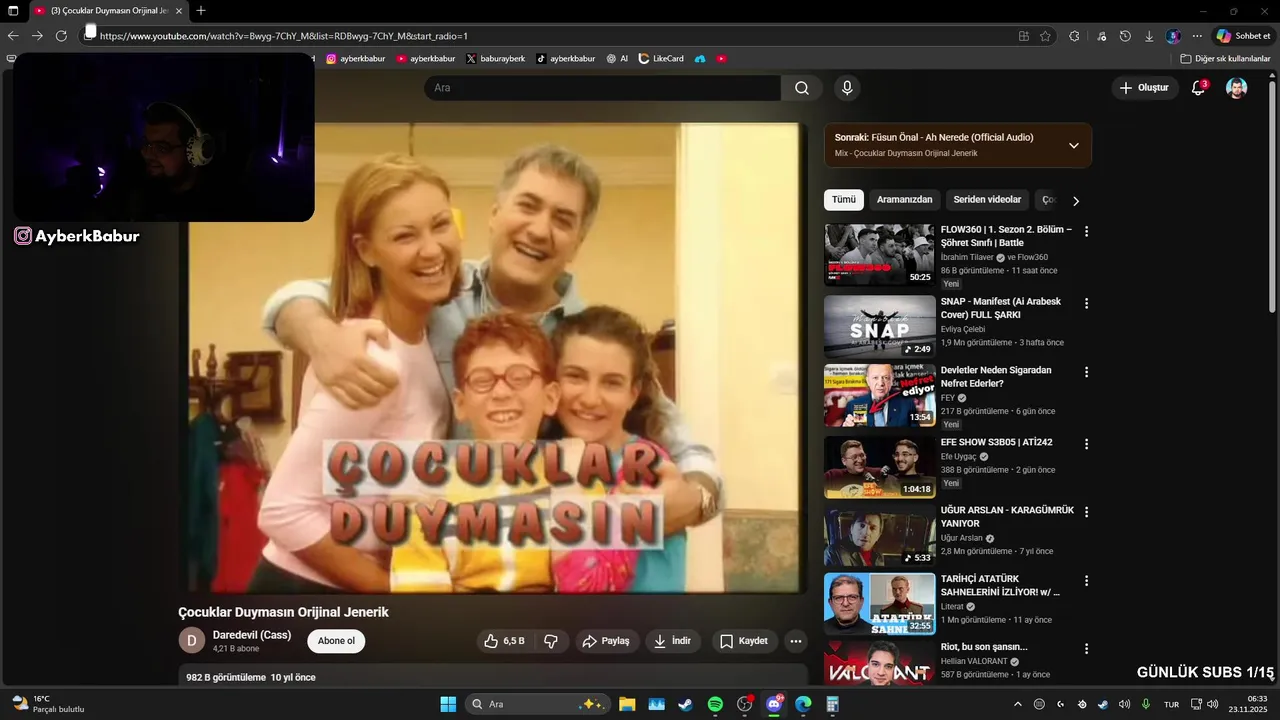Viewport: 1280px width, 720px height.
Task: Open options for TARİHÇİ ATATÜRK video
Action: pos(1086,580)
